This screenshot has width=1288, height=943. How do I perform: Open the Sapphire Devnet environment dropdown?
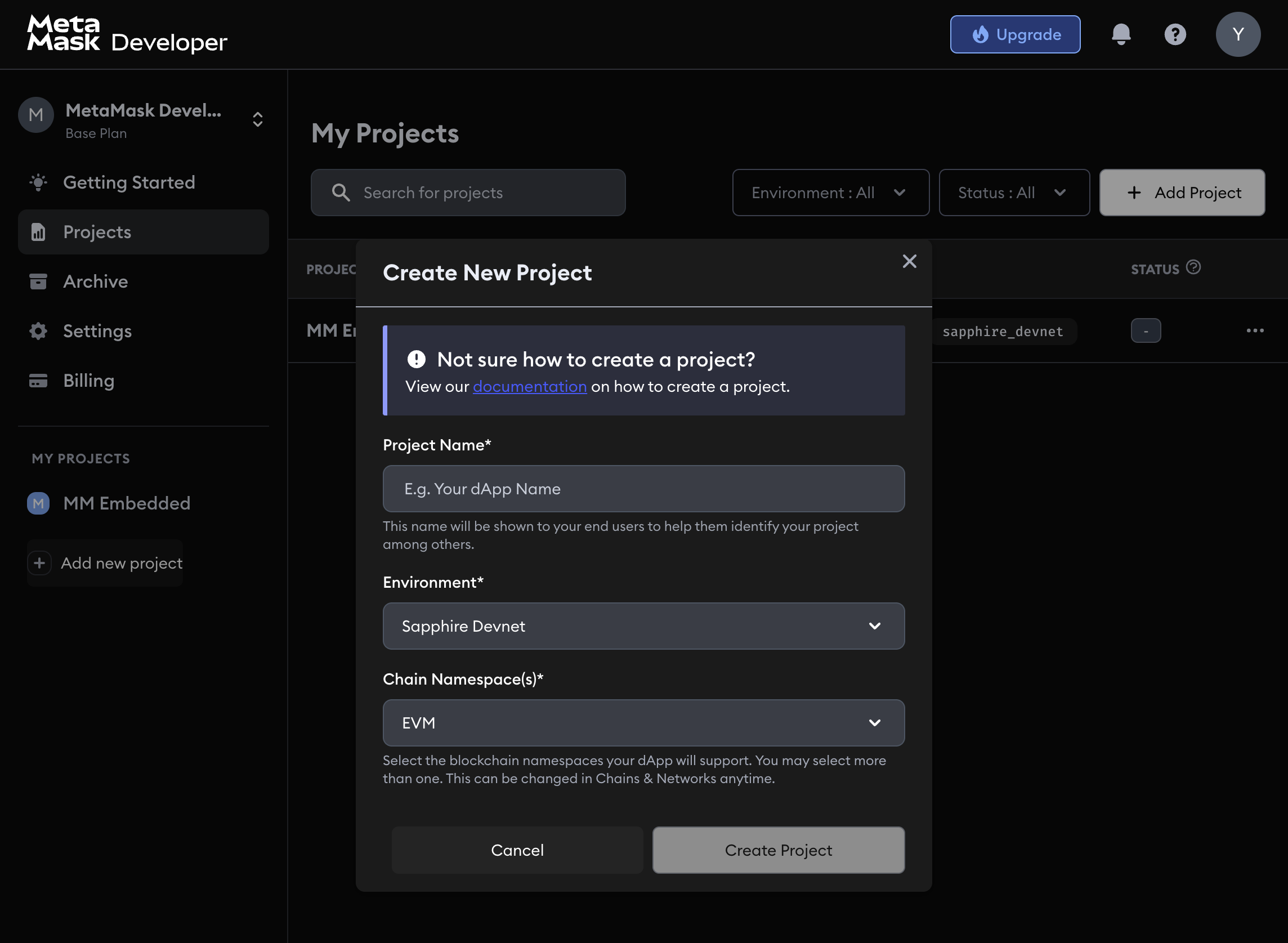pos(643,626)
